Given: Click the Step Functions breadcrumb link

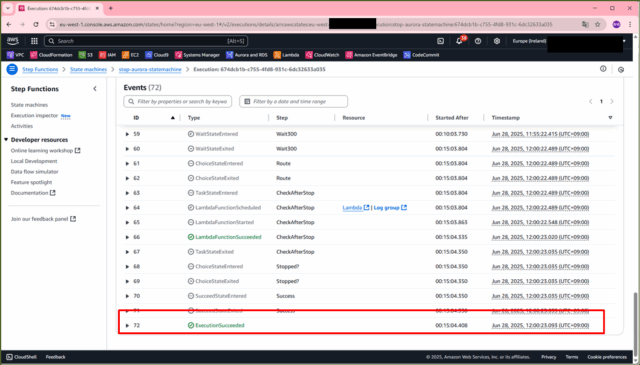Looking at the screenshot, I should point(40,69).
